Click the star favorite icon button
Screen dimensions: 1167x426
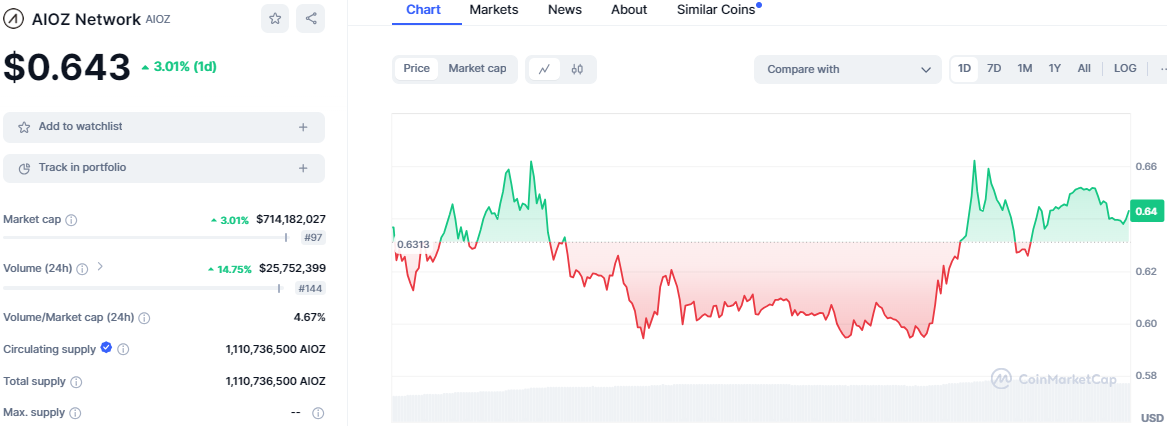pos(275,19)
